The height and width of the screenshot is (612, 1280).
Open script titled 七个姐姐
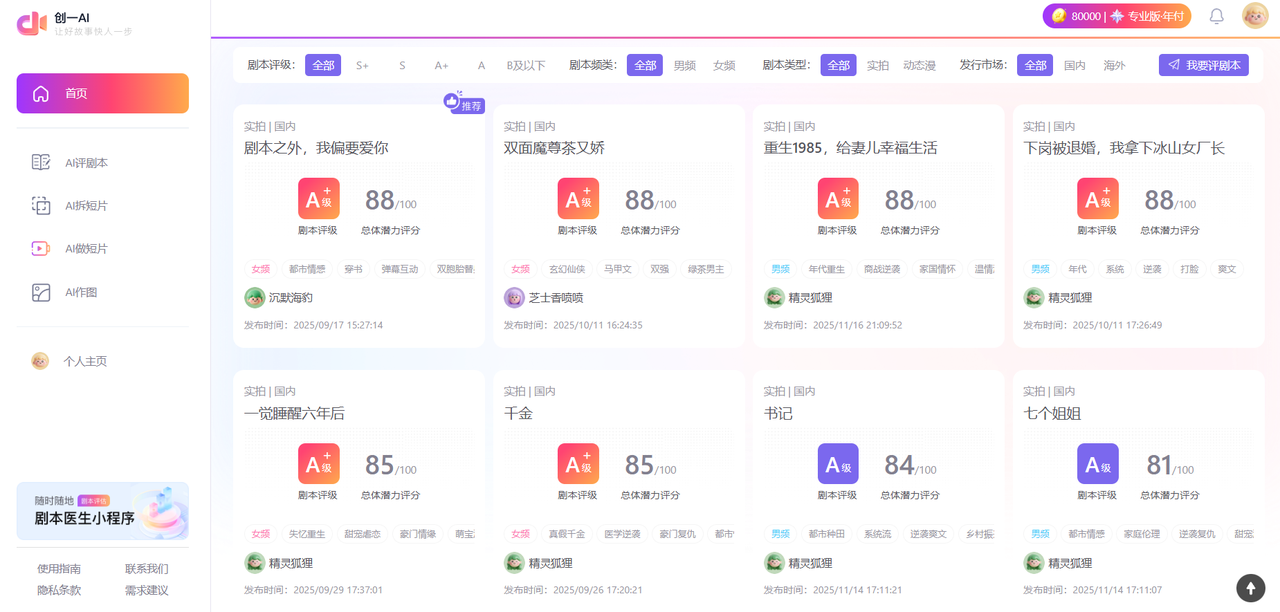click(1052, 413)
